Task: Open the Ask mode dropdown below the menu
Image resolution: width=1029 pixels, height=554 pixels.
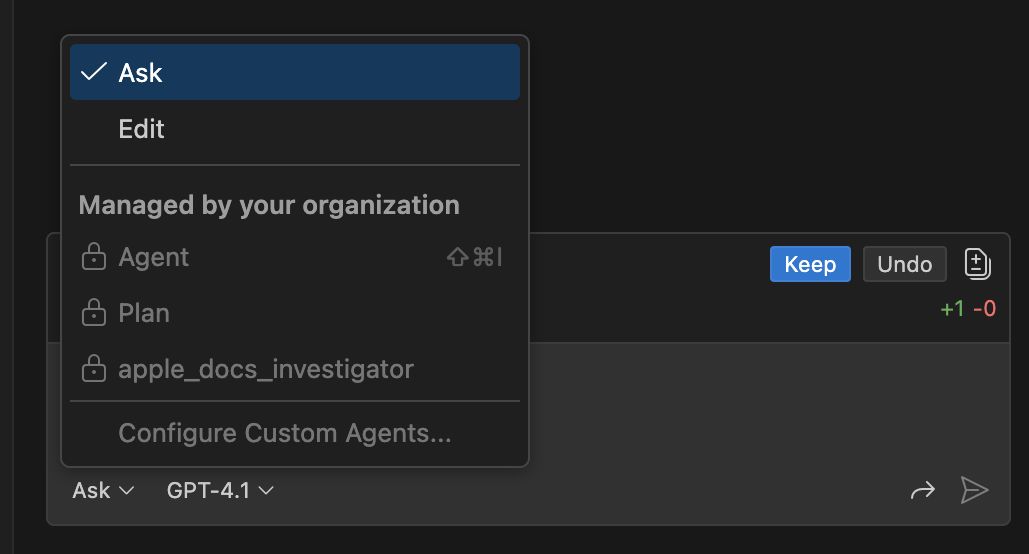Action: coord(103,491)
